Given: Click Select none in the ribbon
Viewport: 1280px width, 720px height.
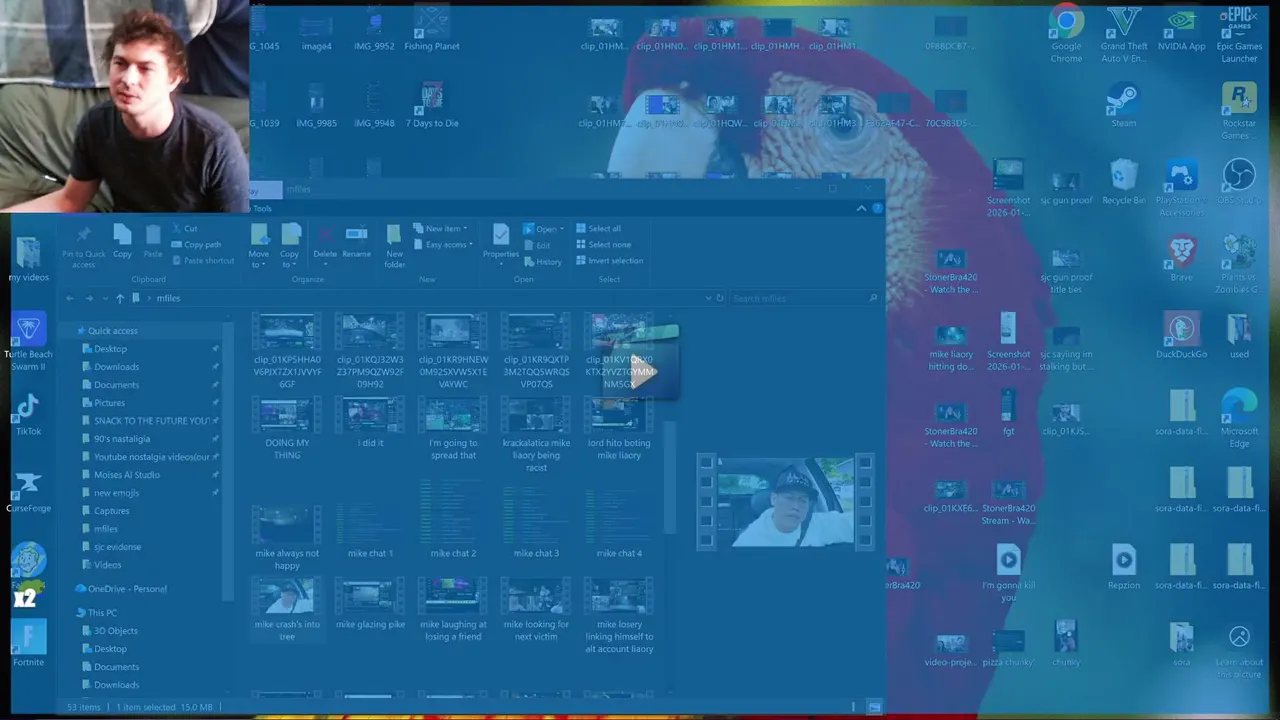Looking at the screenshot, I should (x=603, y=244).
